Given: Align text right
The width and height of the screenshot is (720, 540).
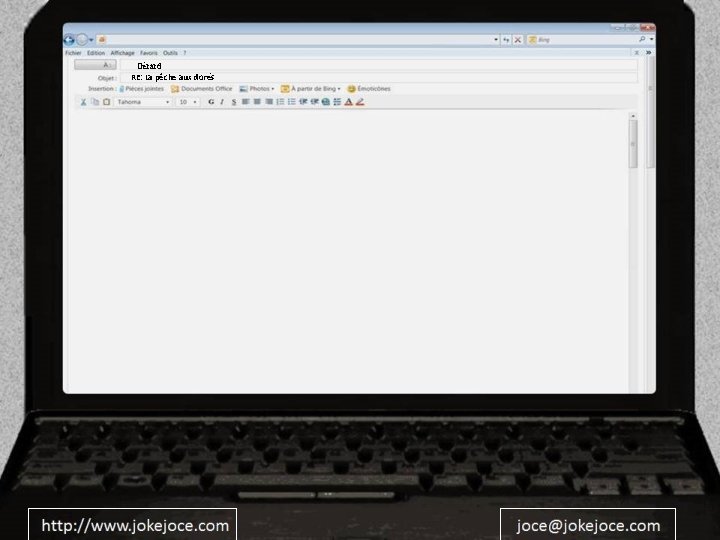Looking at the screenshot, I should pyautogui.click(x=269, y=102).
